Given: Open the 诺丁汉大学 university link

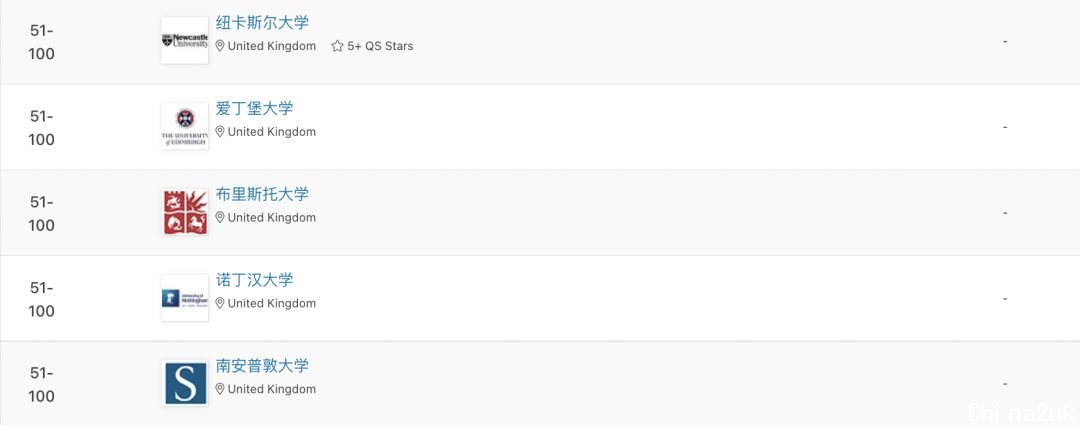Looking at the screenshot, I should [x=254, y=280].
